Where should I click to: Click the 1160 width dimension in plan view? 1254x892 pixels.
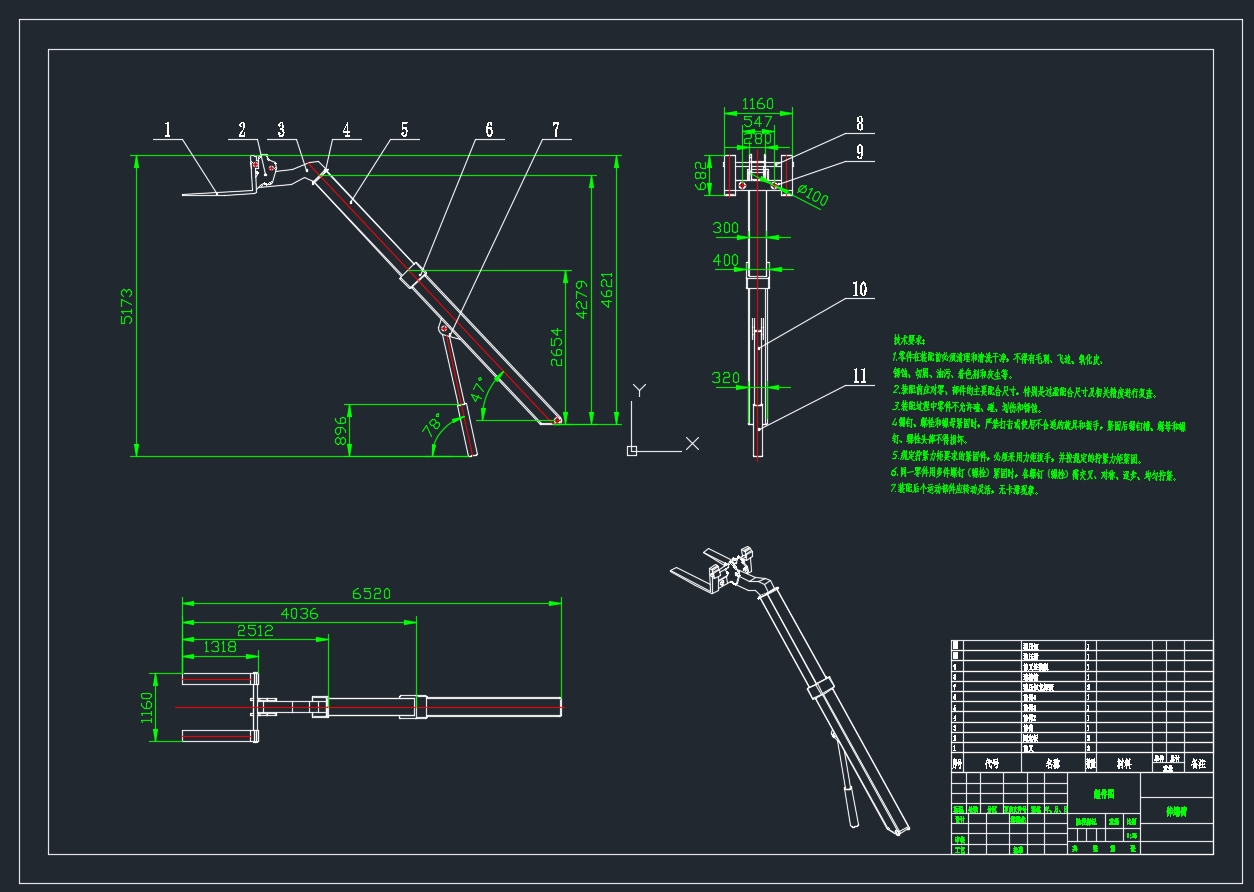147,708
